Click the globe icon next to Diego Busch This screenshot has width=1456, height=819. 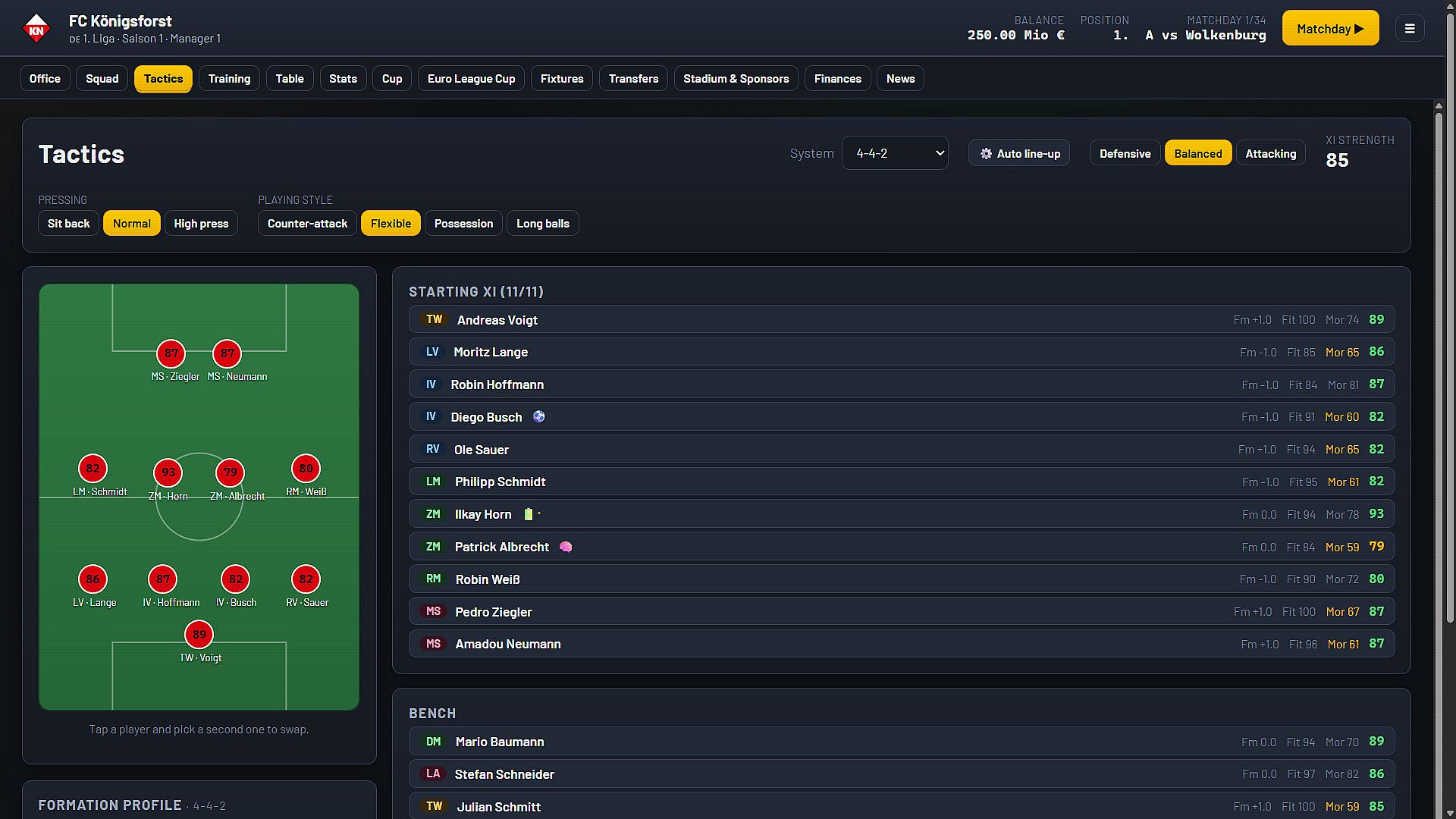539,416
